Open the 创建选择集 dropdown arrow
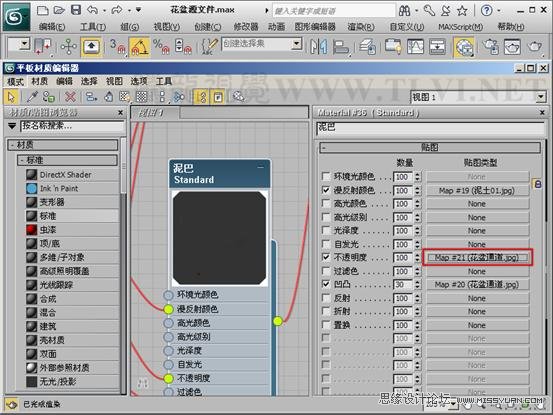Viewport: 553px width, 415px height. tap(297, 44)
